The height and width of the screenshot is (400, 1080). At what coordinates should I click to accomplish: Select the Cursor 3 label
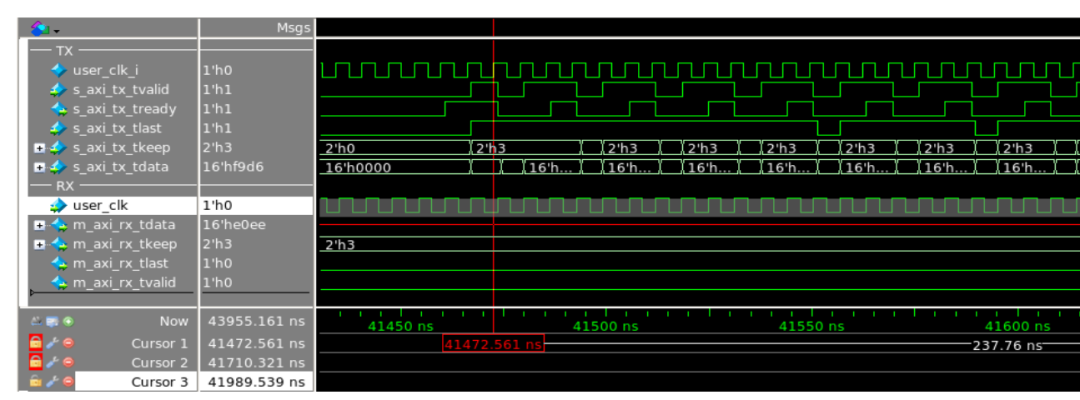pyautogui.click(x=159, y=381)
